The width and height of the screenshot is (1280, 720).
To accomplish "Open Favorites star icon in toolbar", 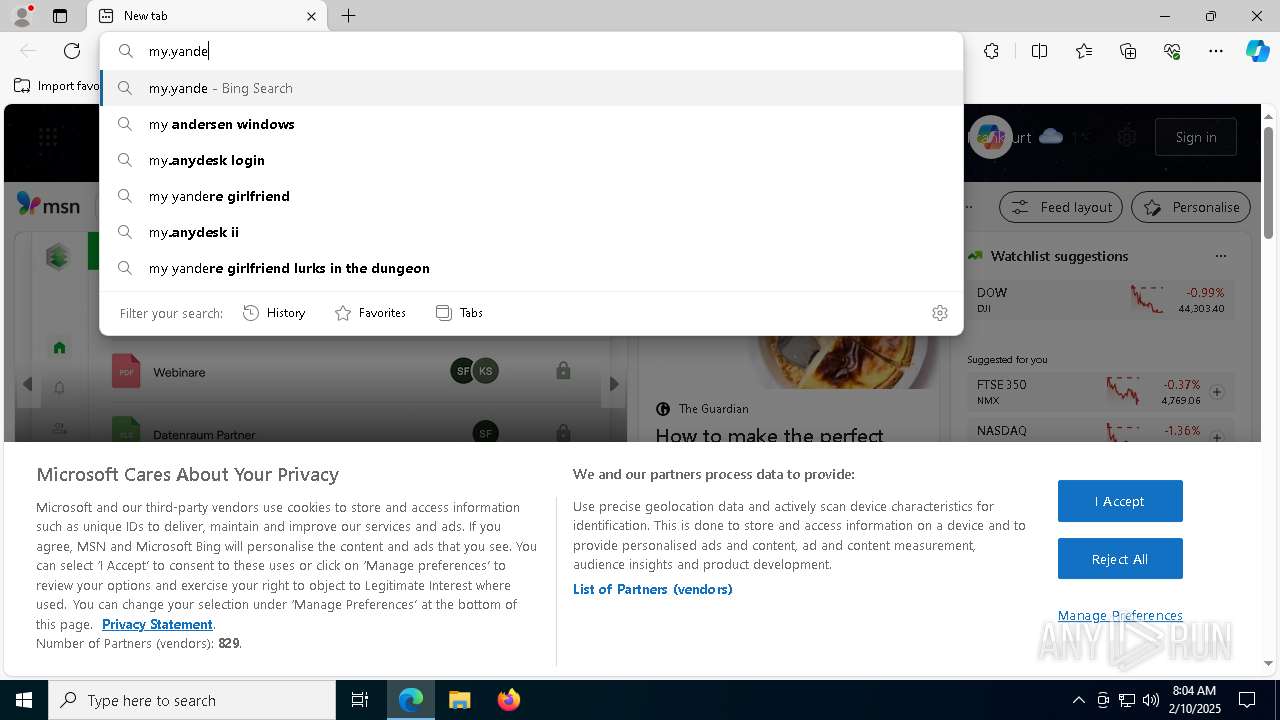I will [1084, 51].
